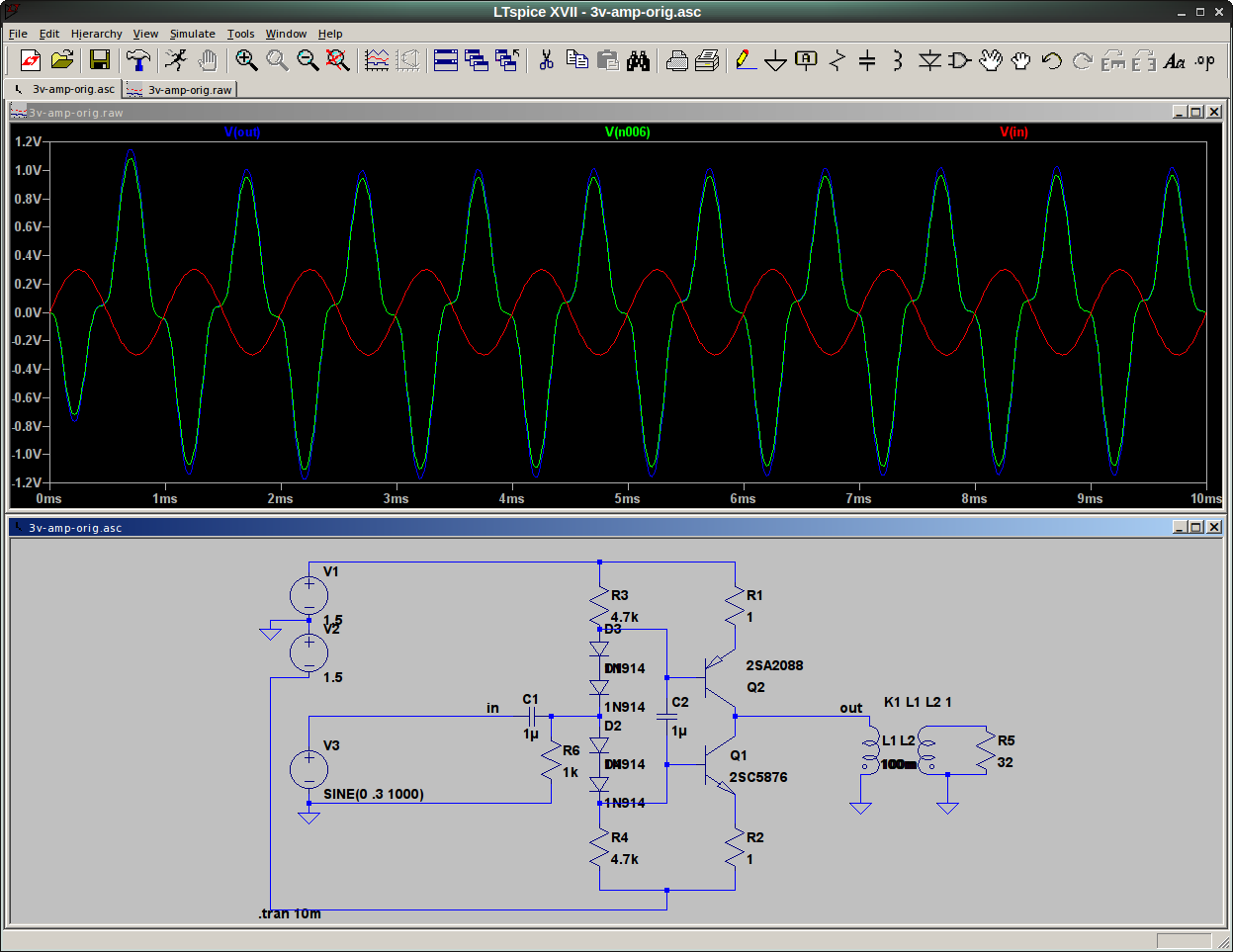Save the schematic with the floppy icon
Screen dimensions: 1233x952
pos(100,60)
